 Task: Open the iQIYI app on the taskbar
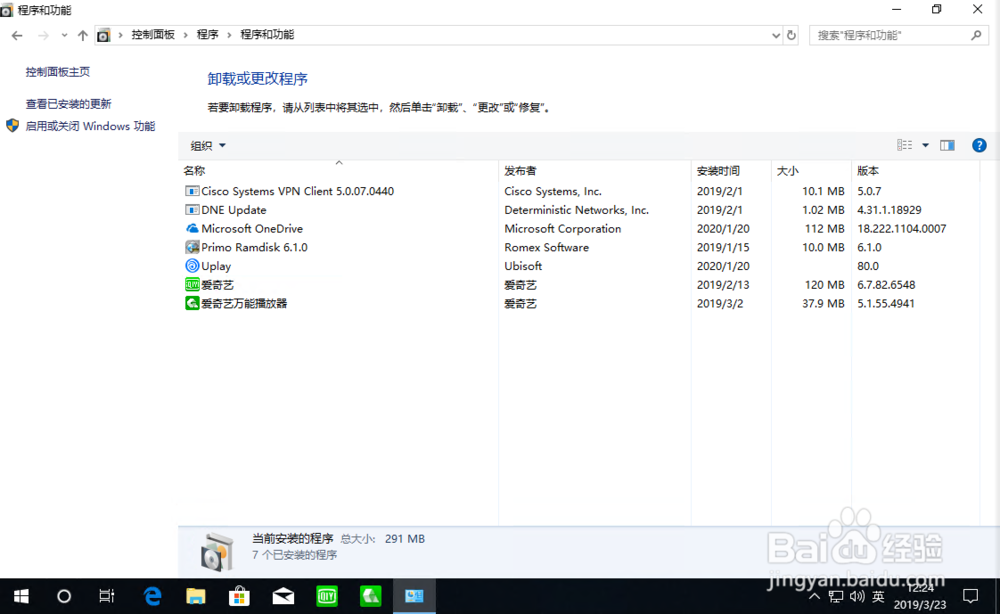tap(327, 596)
